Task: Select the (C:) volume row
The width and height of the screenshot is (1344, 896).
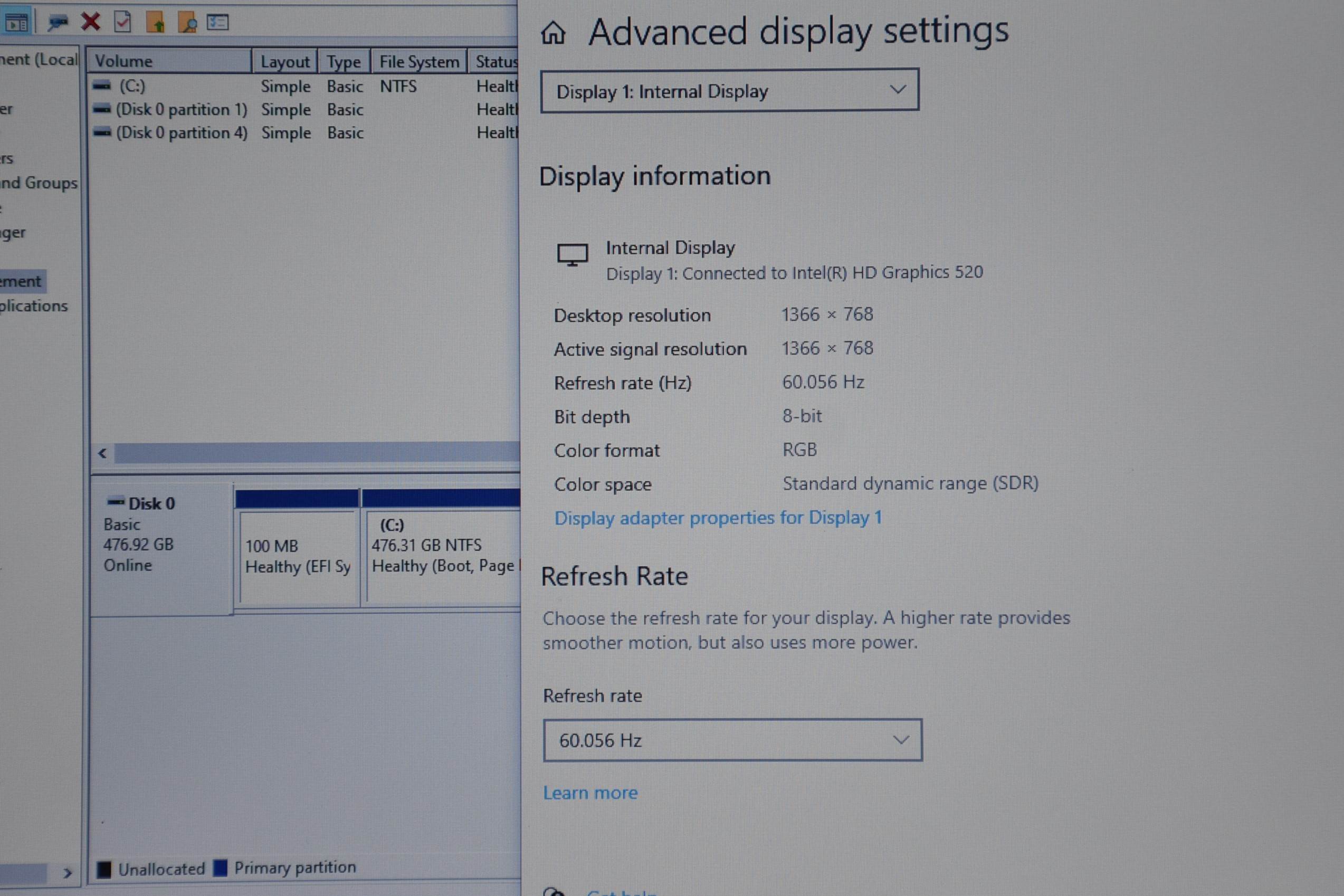Action: pos(304,87)
